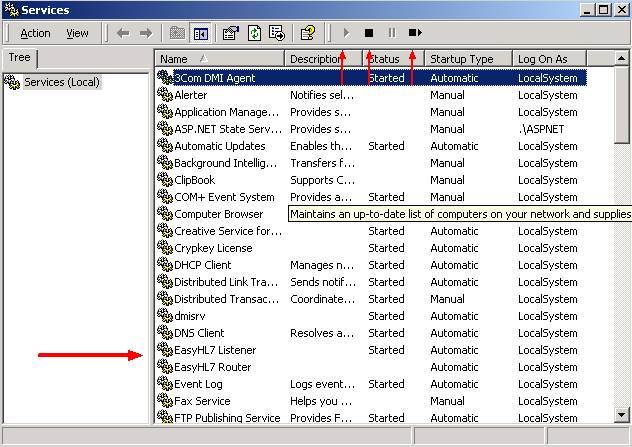This screenshot has height=447, width=632.
Task: Select the Crypkey License service
Action: [371, 248]
